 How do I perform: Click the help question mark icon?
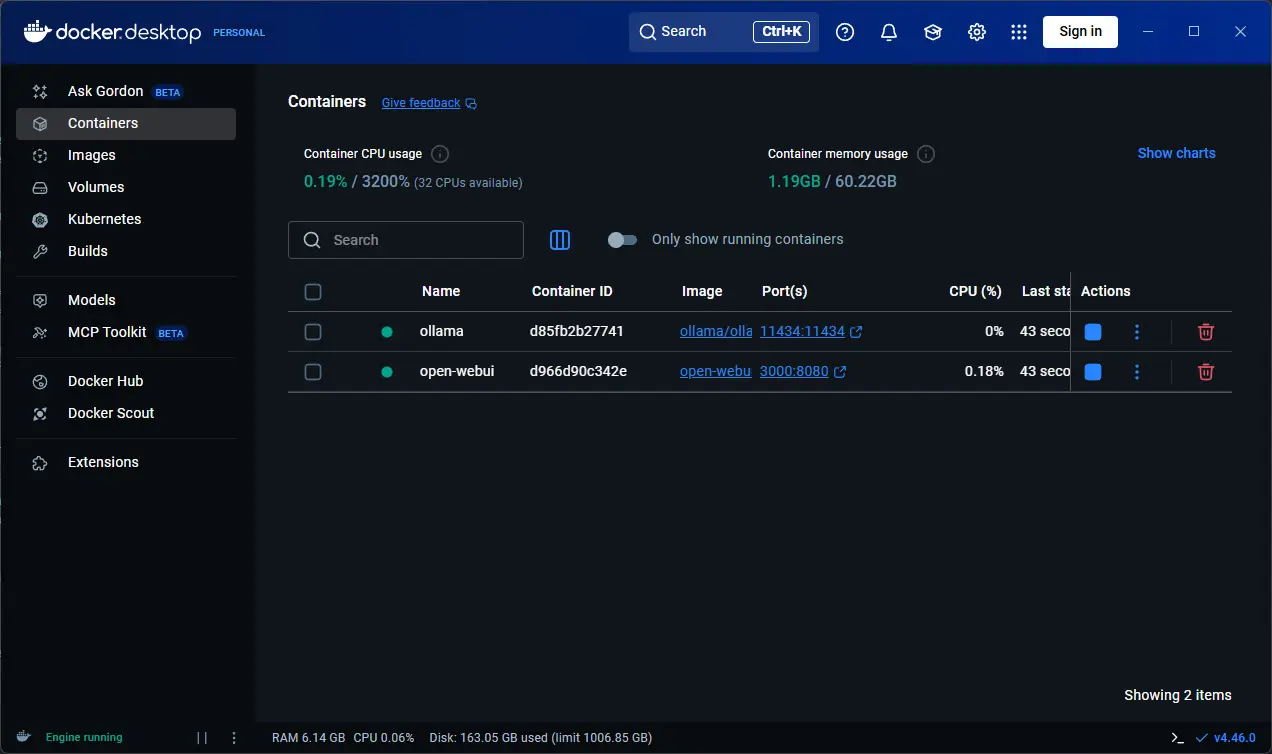[845, 32]
